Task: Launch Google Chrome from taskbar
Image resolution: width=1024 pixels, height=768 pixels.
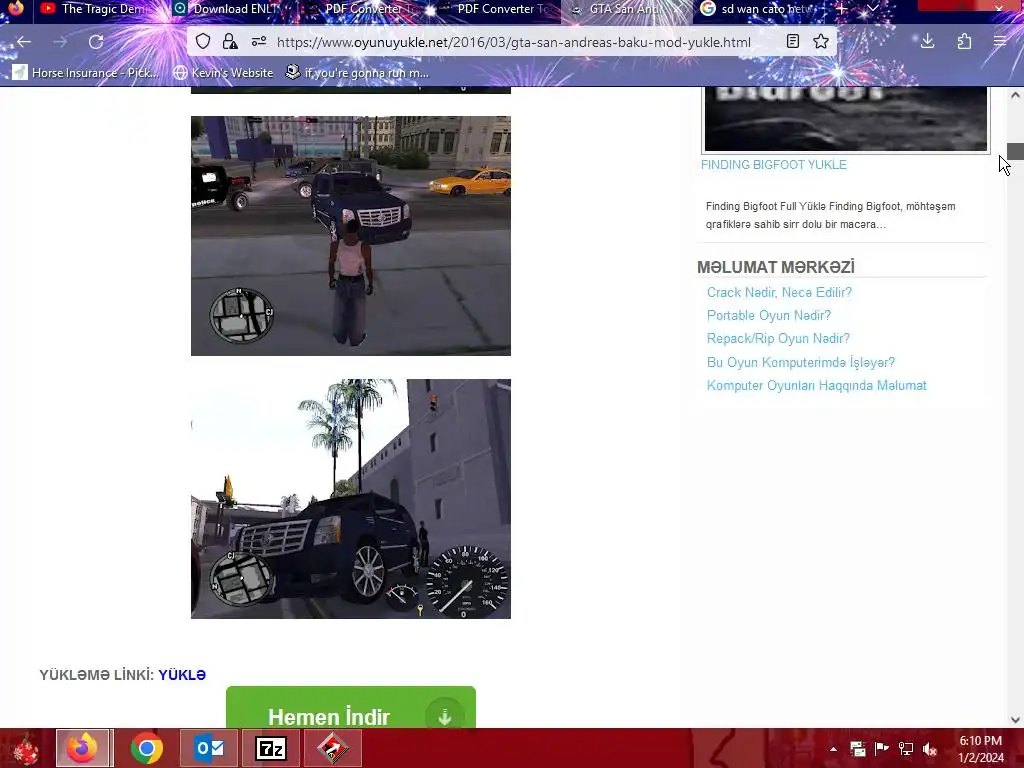Action: pos(146,748)
